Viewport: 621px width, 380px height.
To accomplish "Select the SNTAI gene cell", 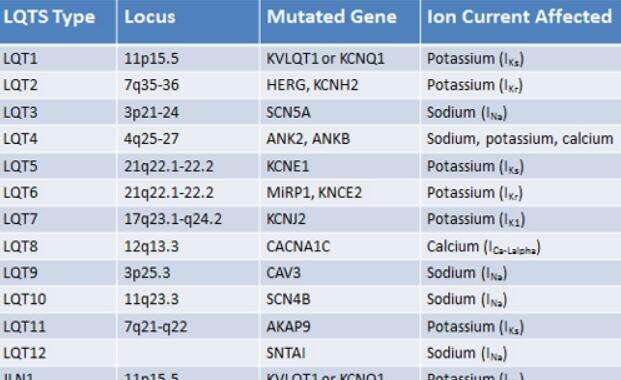I will coord(340,353).
